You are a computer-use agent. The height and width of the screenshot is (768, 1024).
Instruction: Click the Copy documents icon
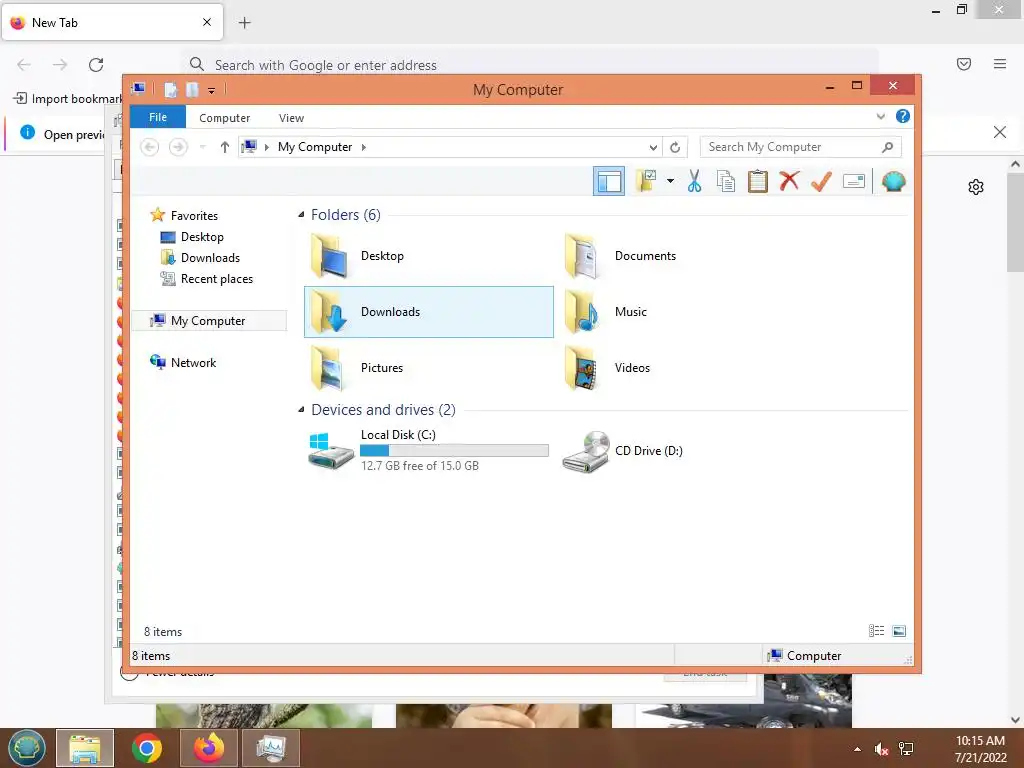(x=726, y=182)
